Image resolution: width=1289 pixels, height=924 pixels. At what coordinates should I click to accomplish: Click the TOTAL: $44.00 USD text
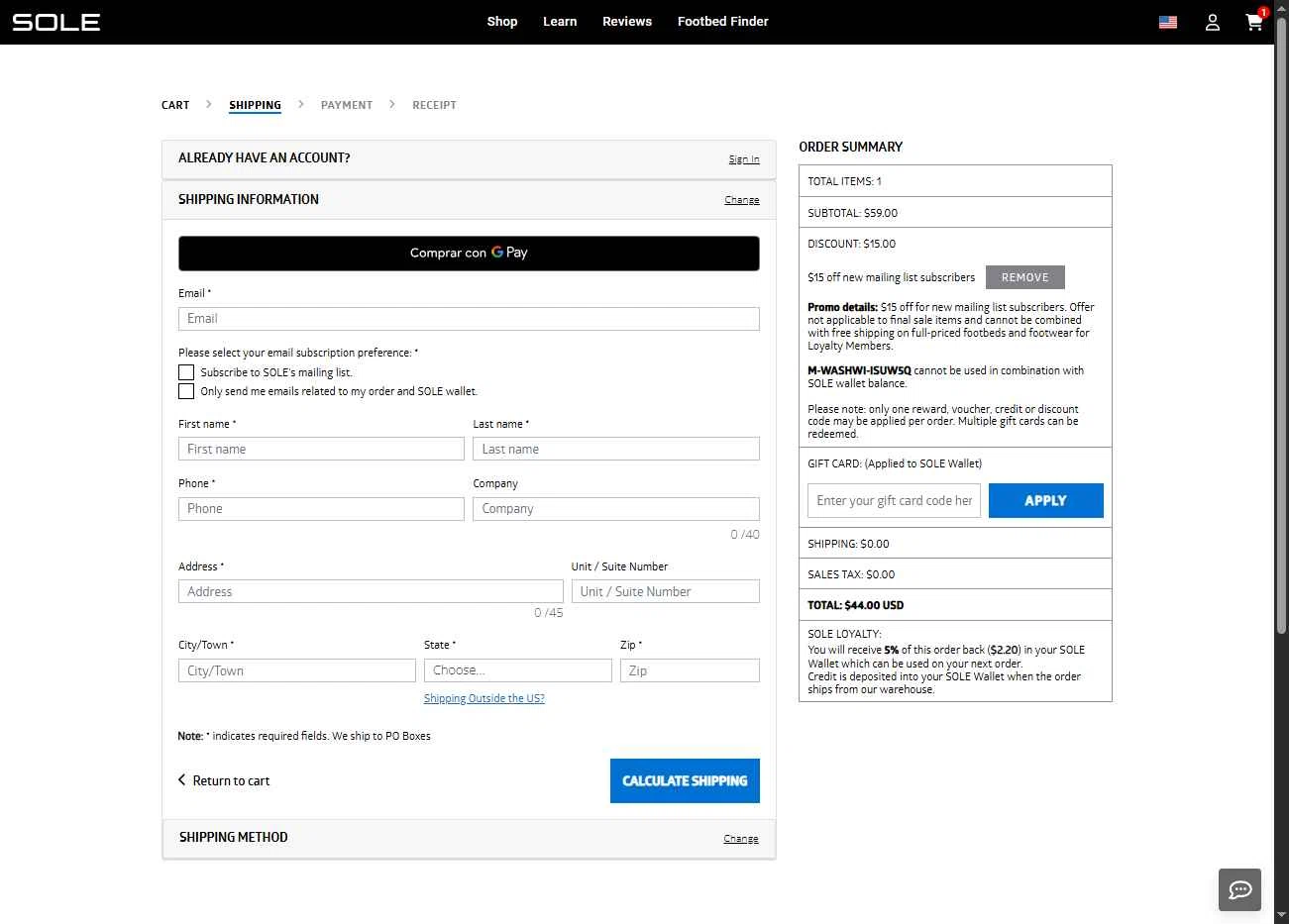856,605
